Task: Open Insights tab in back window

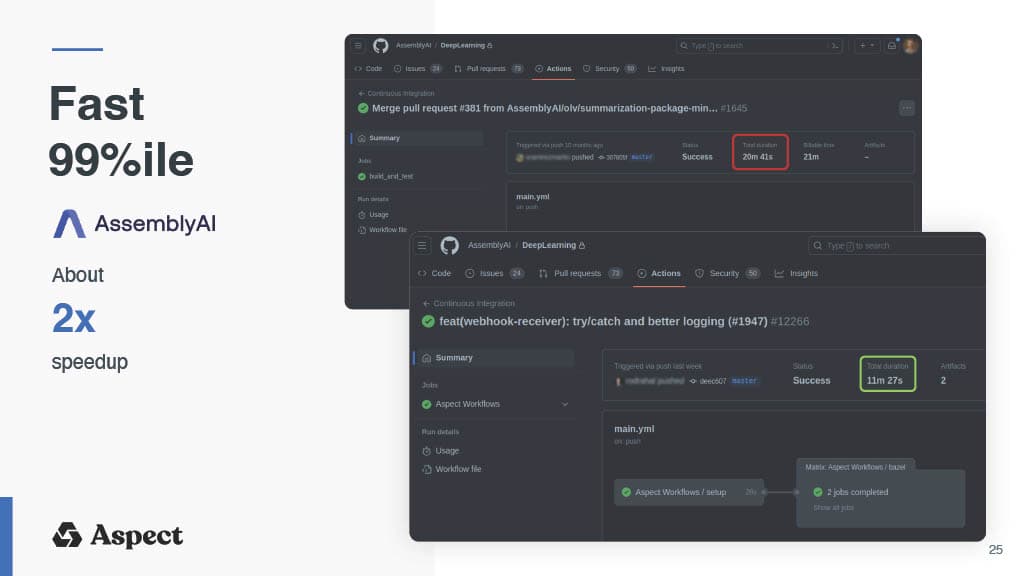Action: point(666,69)
